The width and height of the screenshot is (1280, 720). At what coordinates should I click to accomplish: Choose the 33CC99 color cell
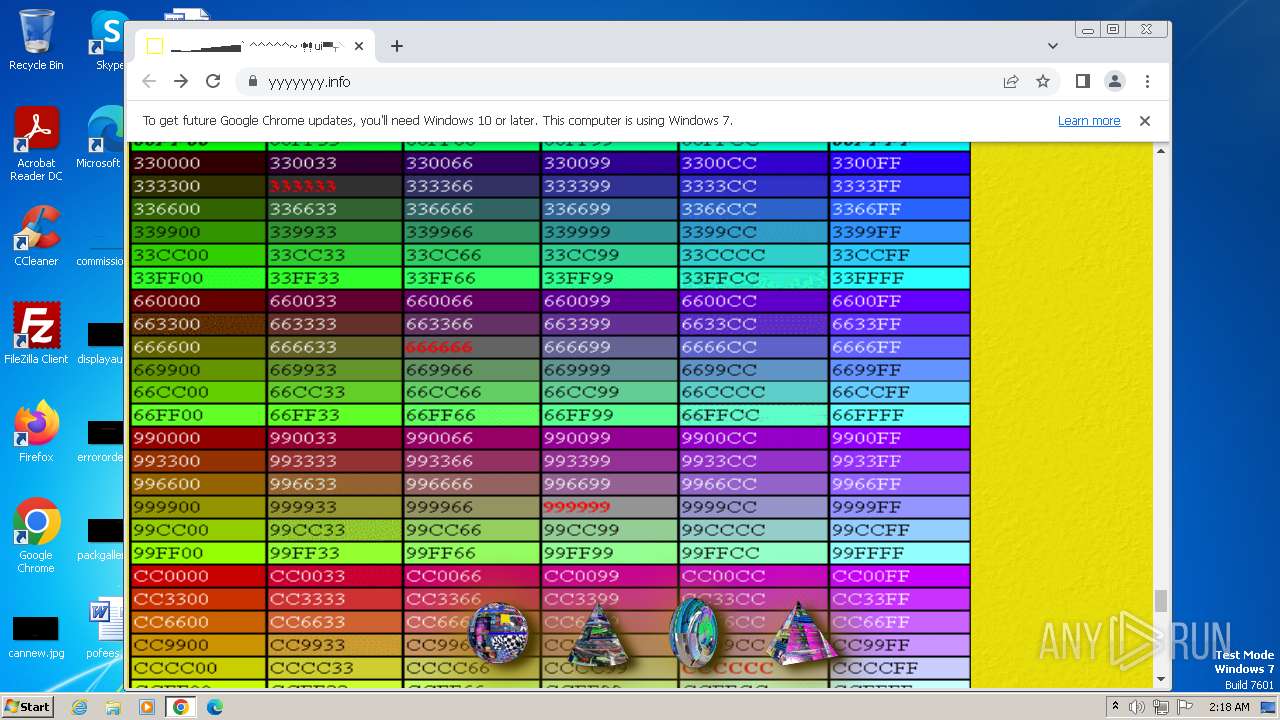pyautogui.click(x=609, y=255)
